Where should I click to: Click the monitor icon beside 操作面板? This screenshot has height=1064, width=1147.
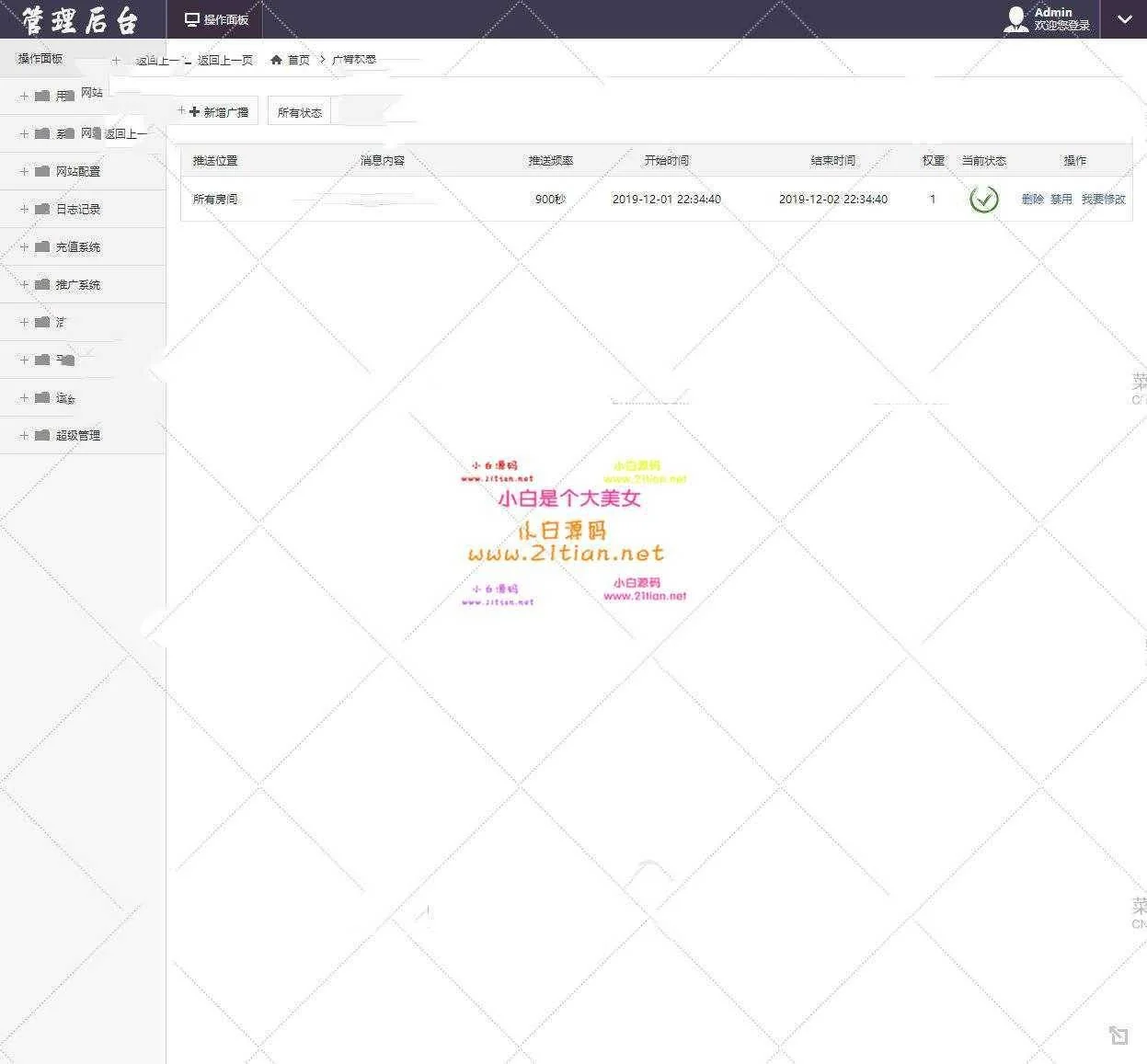pos(191,19)
